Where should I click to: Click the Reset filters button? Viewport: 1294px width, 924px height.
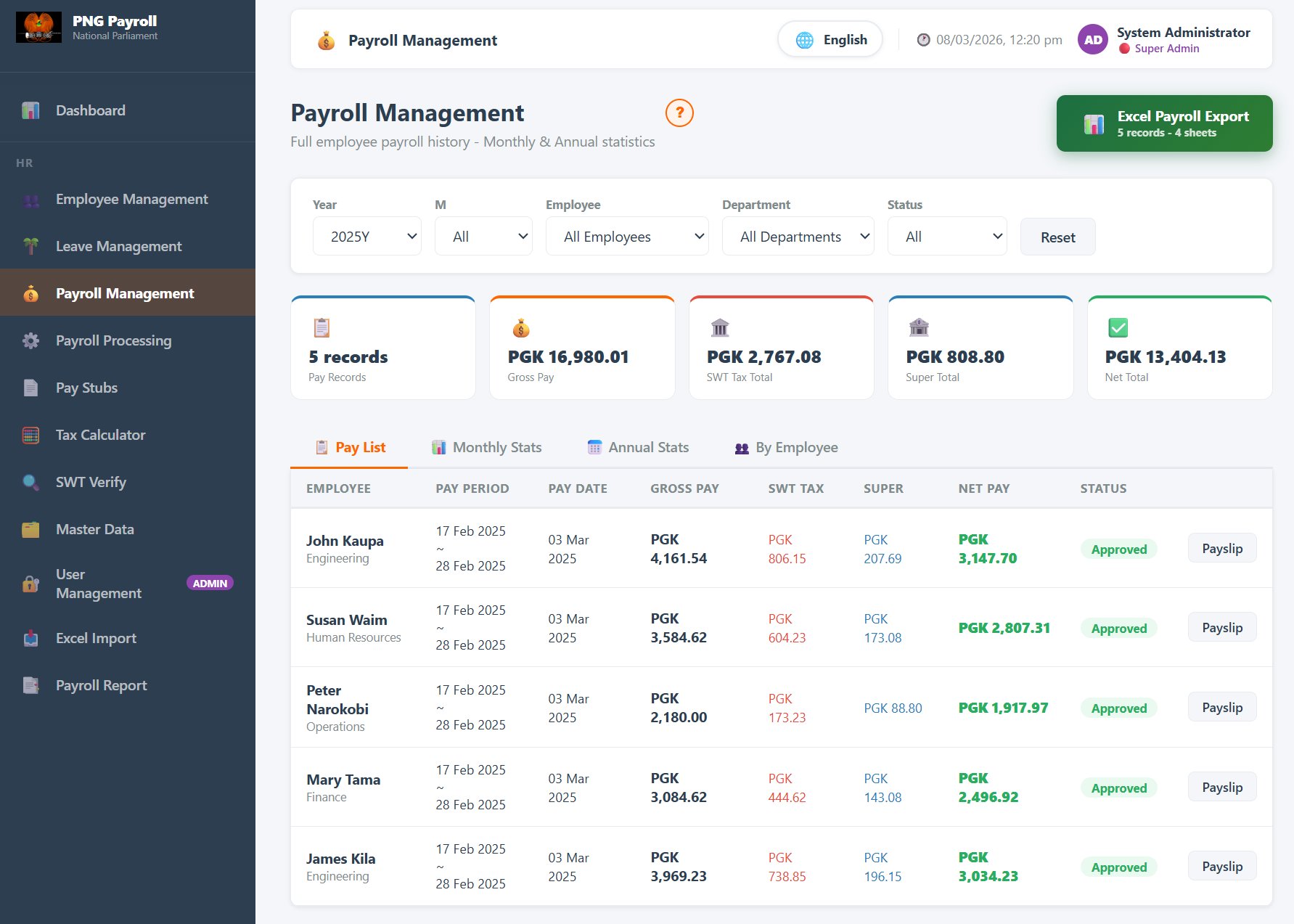pyautogui.click(x=1057, y=237)
